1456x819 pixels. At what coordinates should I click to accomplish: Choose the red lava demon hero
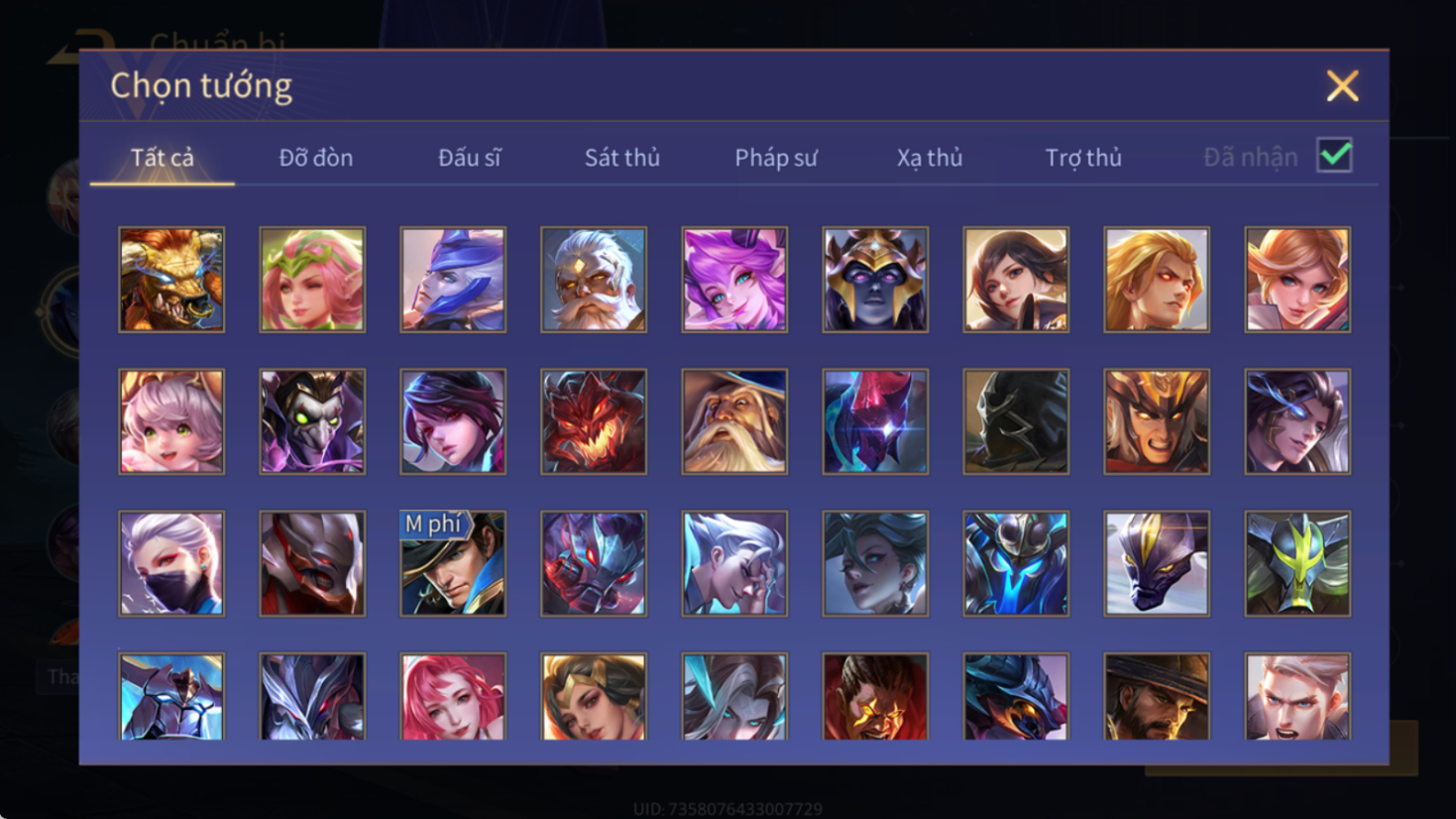pyautogui.click(x=594, y=421)
